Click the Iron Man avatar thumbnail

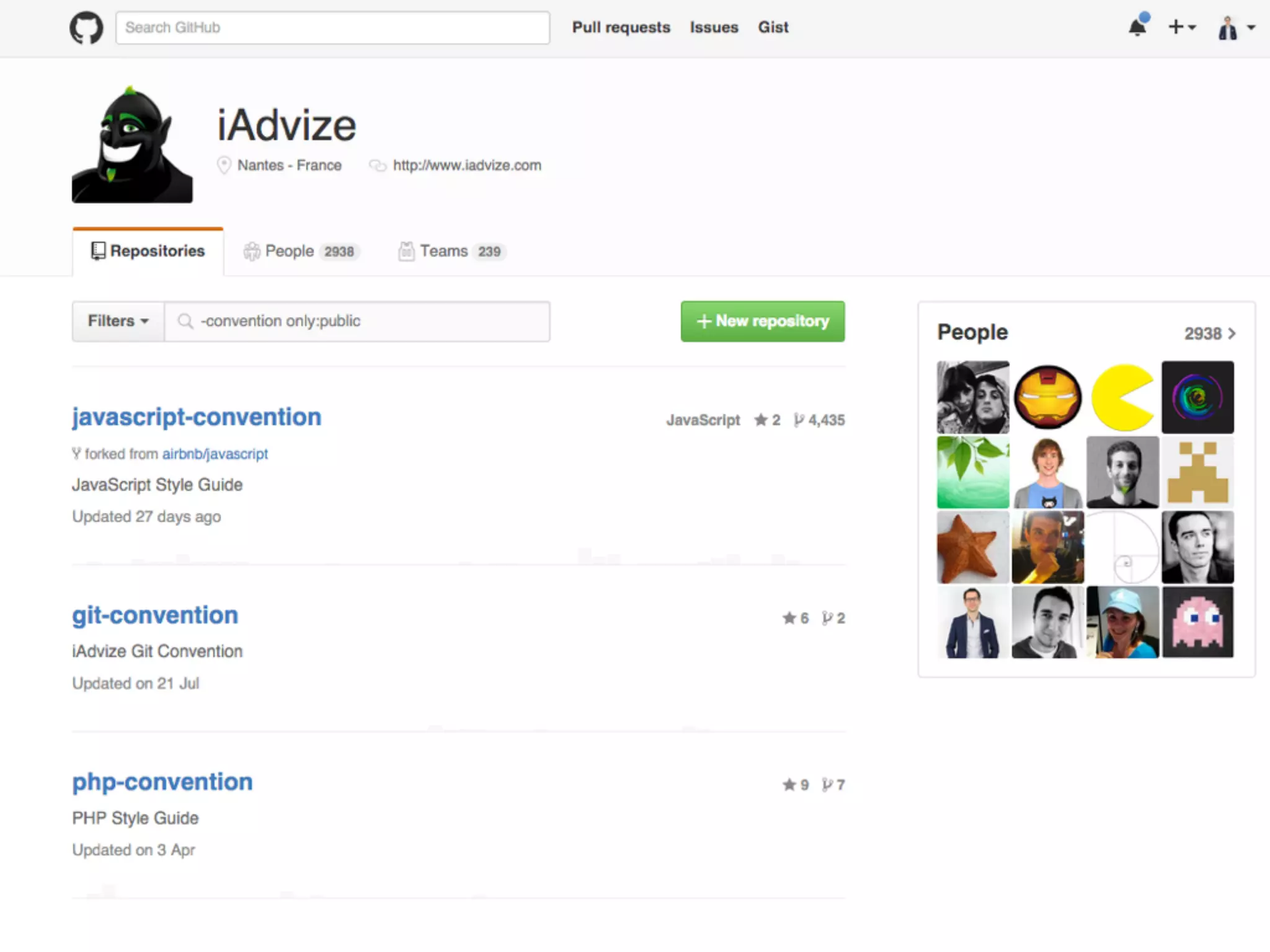tap(1047, 397)
